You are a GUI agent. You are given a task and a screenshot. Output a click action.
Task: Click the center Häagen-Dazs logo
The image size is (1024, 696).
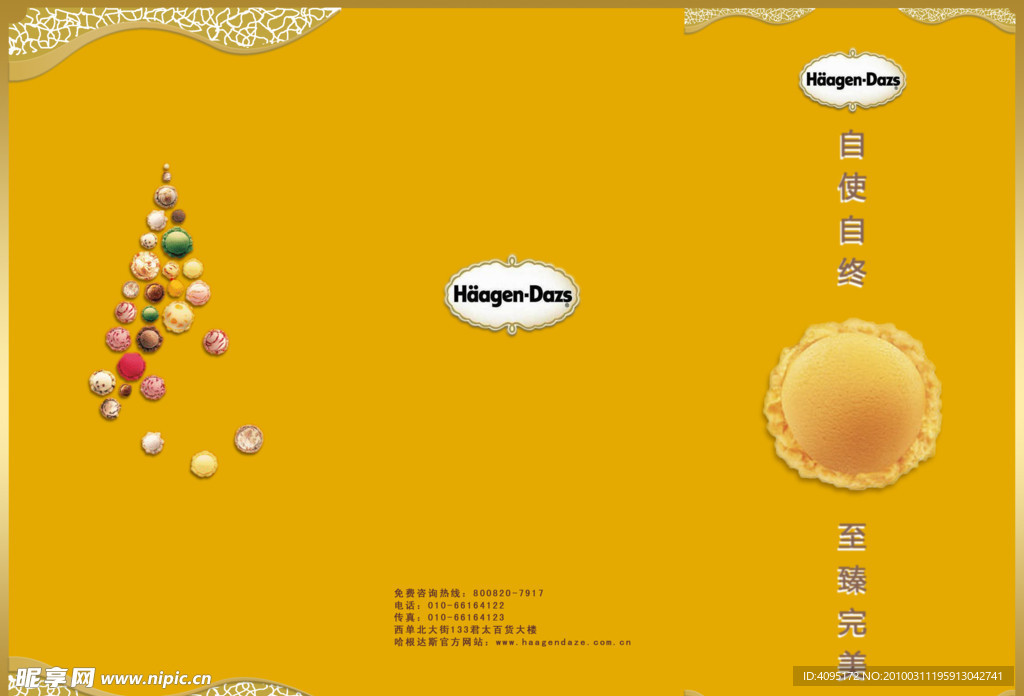[x=512, y=295]
